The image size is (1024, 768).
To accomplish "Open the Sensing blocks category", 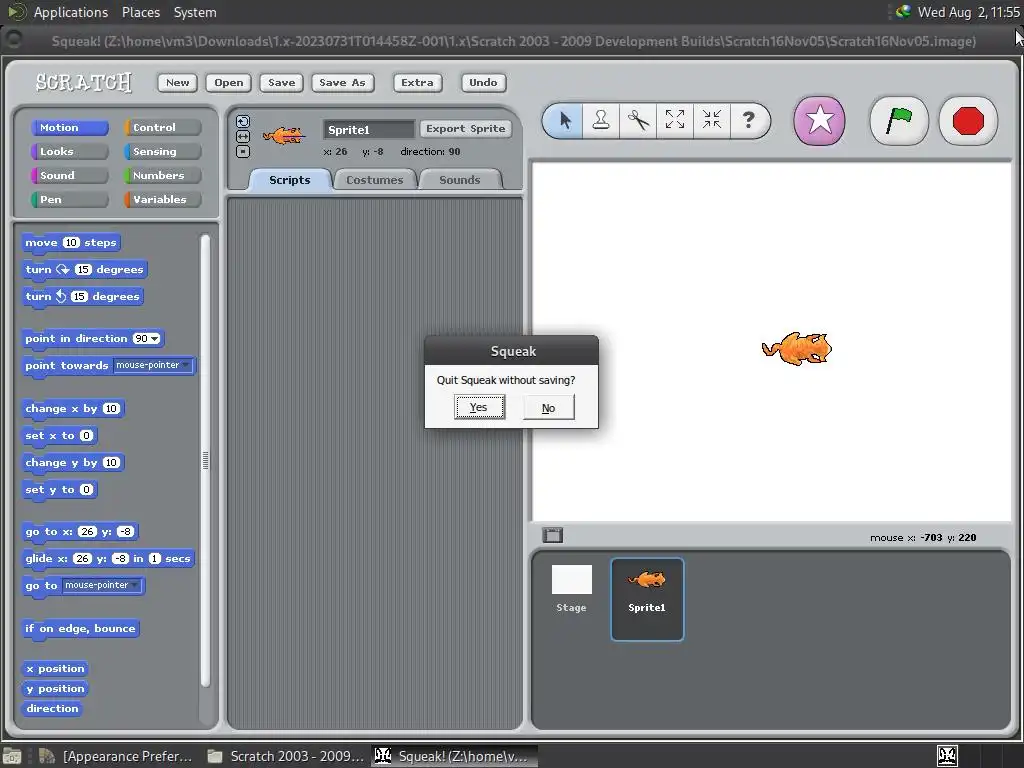I will tap(162, 152).
